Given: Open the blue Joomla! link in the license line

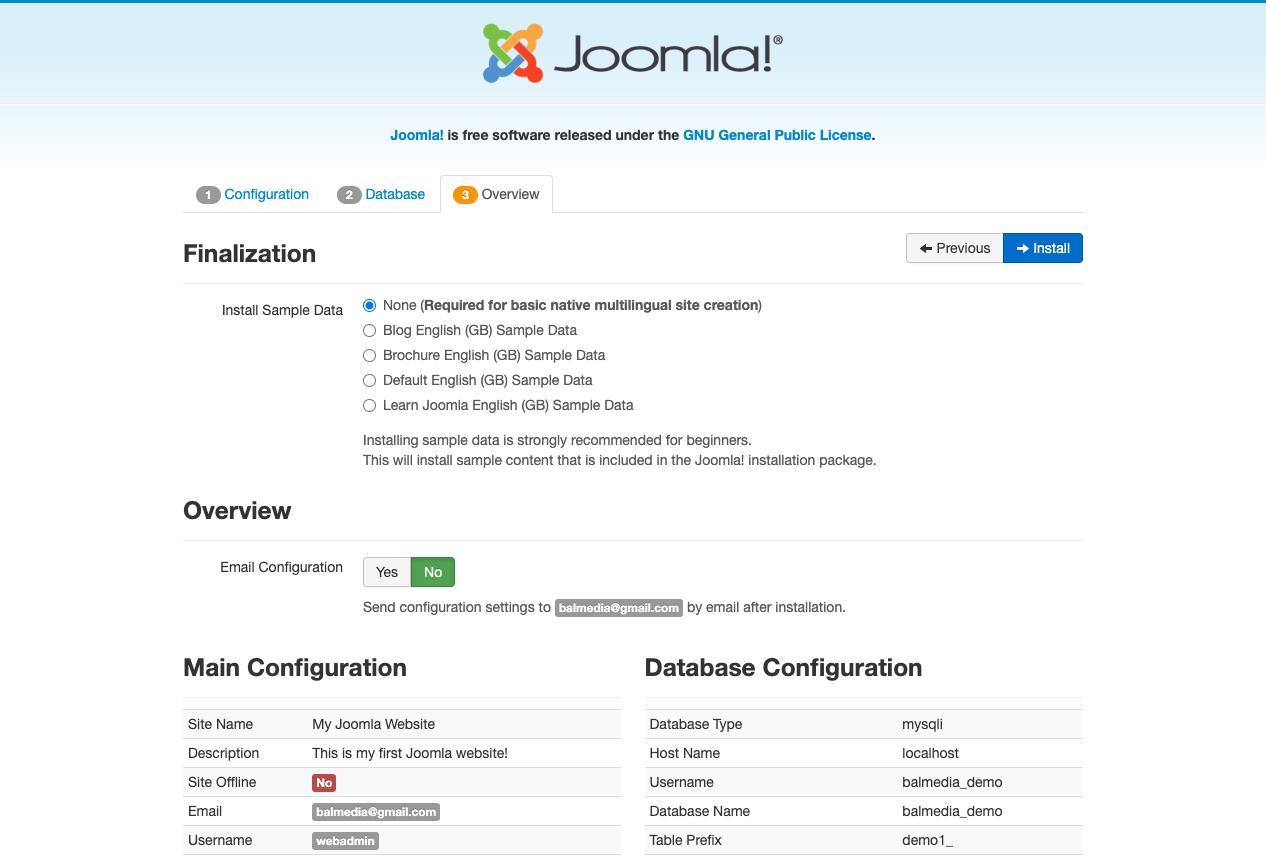Looking at the screenshot, I should [x=417, y=135].
